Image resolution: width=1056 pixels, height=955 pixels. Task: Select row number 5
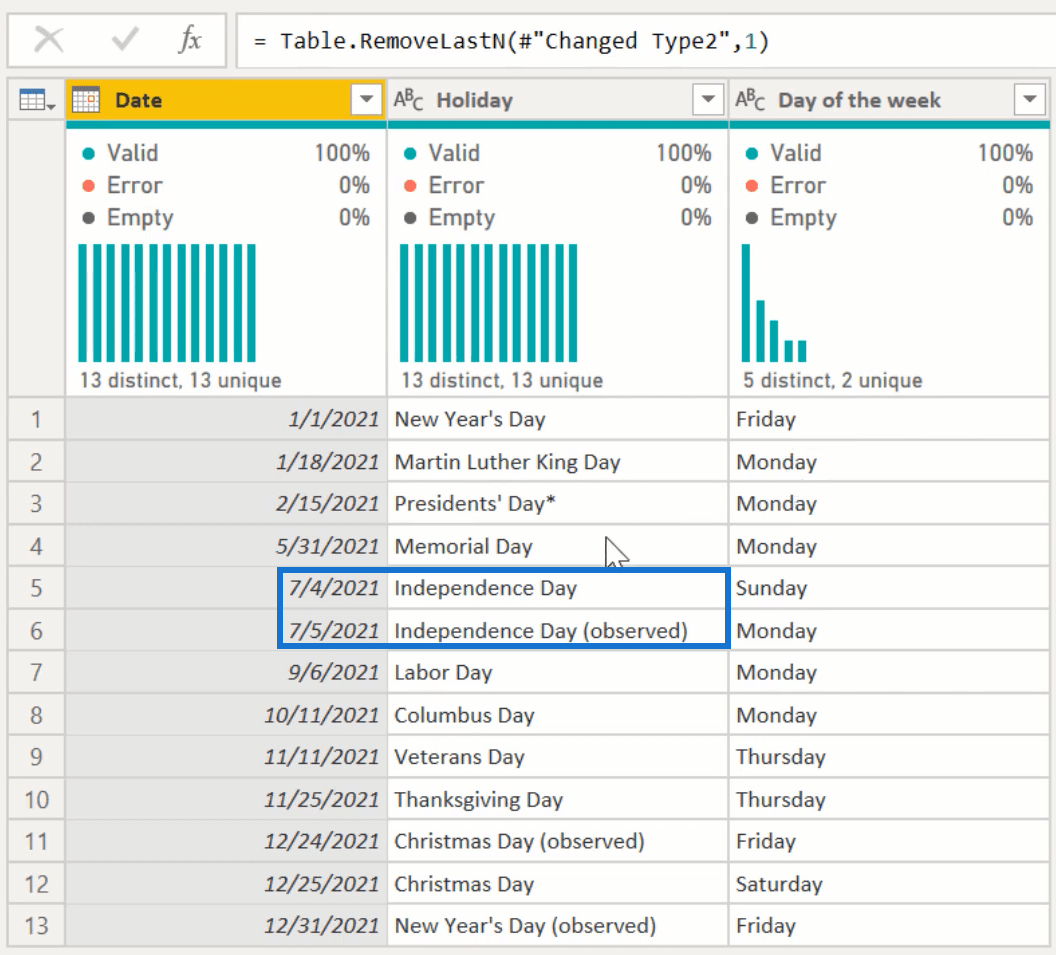[36, 588]
